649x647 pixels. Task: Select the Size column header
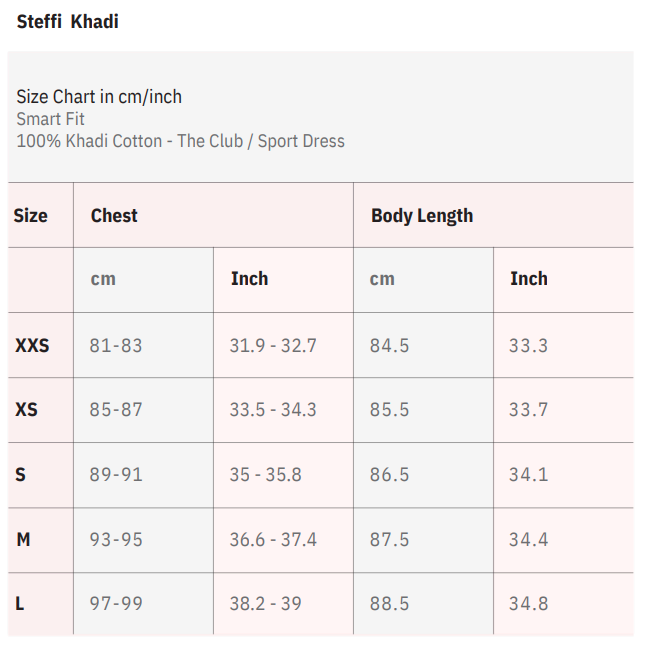31,215
